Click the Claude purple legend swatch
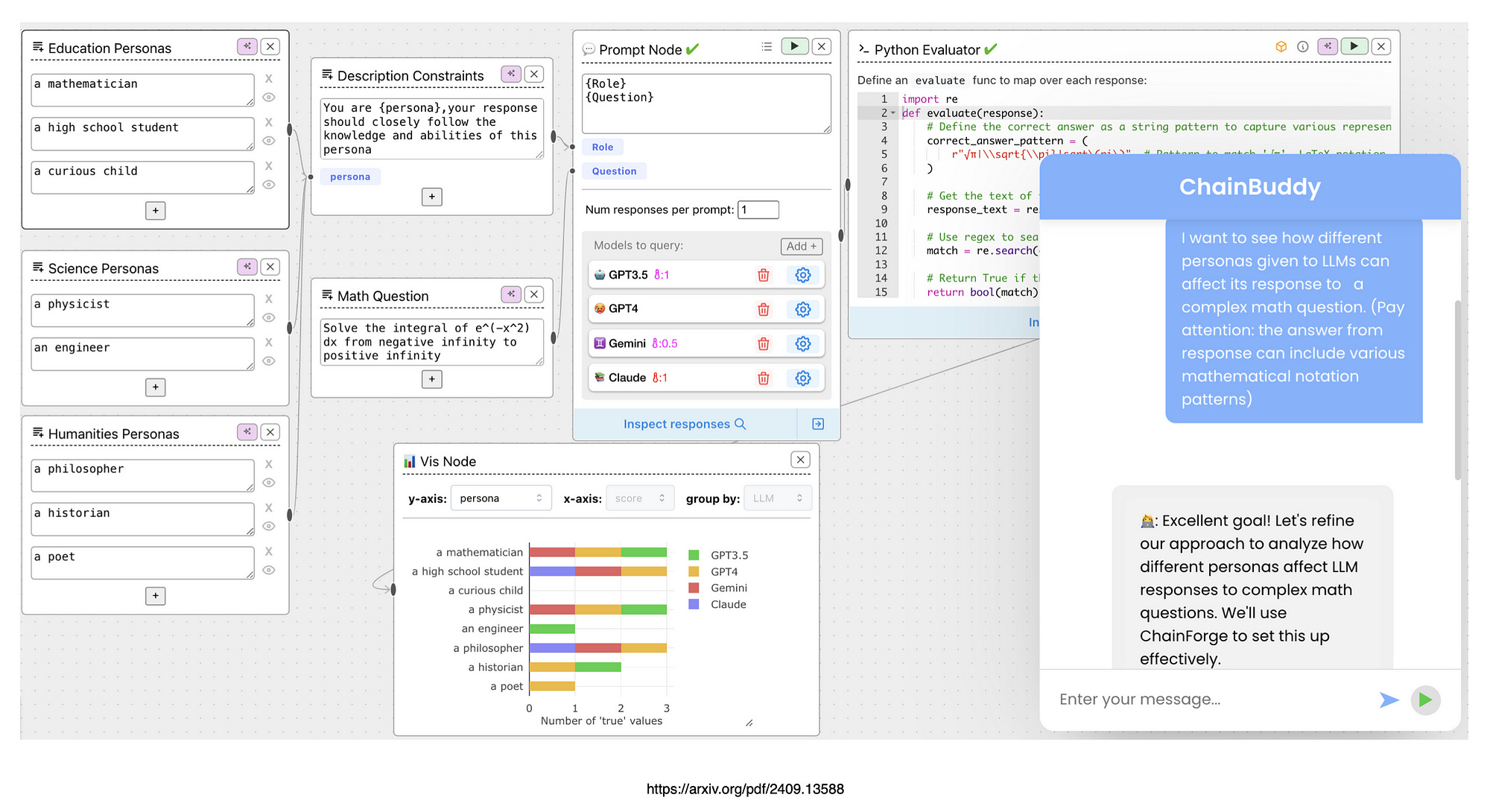The image size is (1490, 812). coord(694,604)
